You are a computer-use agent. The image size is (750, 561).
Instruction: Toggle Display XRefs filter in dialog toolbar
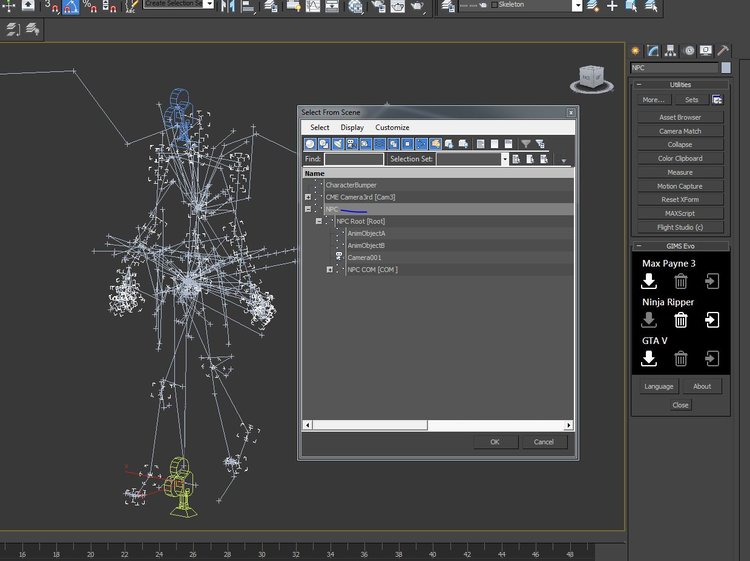[x=407, y=144]
